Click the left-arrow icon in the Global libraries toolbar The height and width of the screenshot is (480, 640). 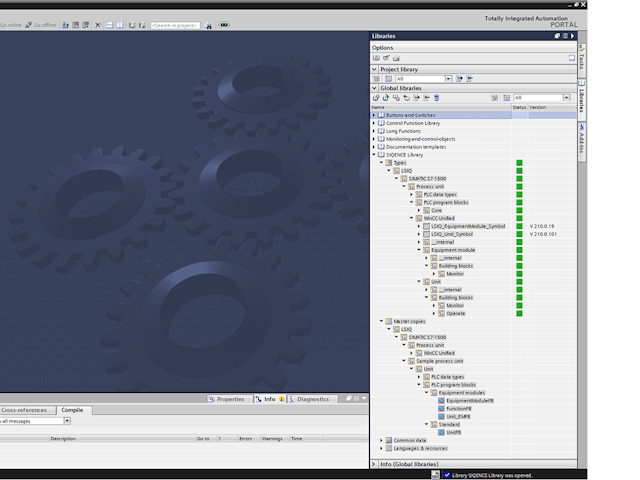click(426, 98)
